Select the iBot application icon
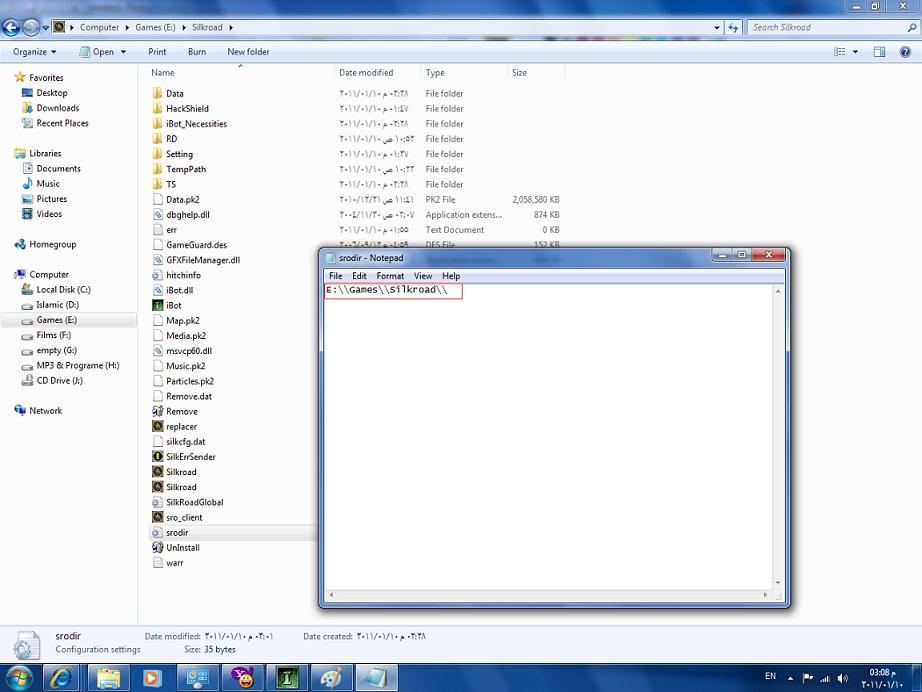The image size is (922, 692). pyautogui.click(x=157, y=305)
